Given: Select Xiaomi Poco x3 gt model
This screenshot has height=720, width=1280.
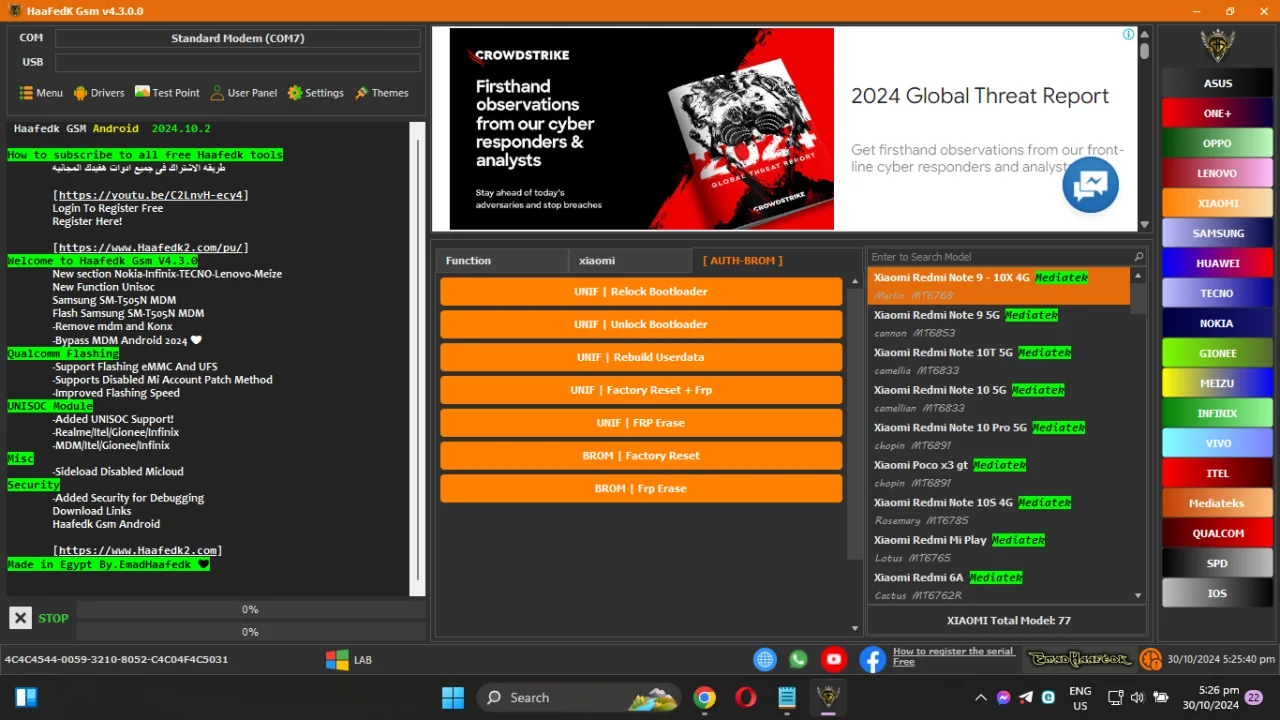Looking at the screenshot, I should pos(998,473).
